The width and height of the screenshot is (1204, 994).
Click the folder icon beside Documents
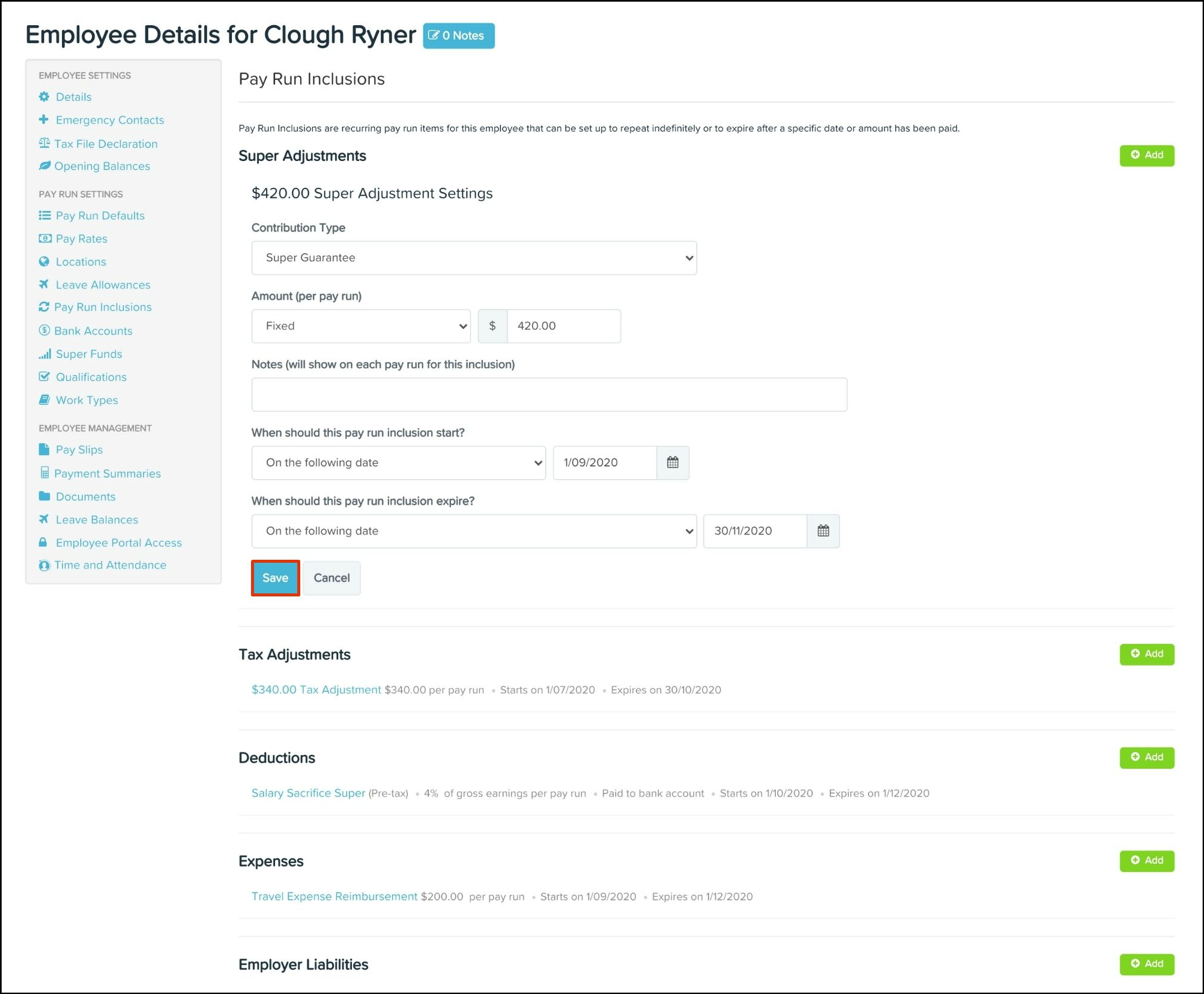point(44,496)
